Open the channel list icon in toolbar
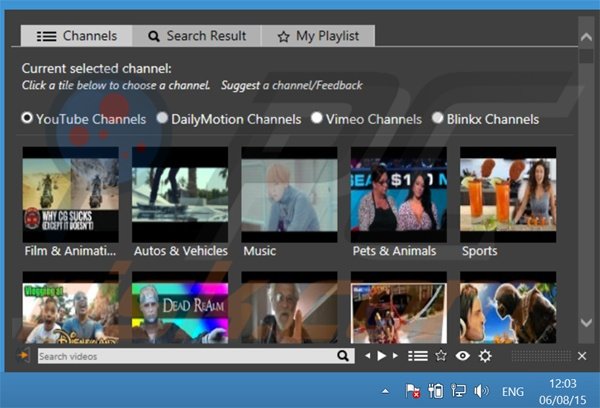Screen dimensions: 600x408 [x=418, y=356]
